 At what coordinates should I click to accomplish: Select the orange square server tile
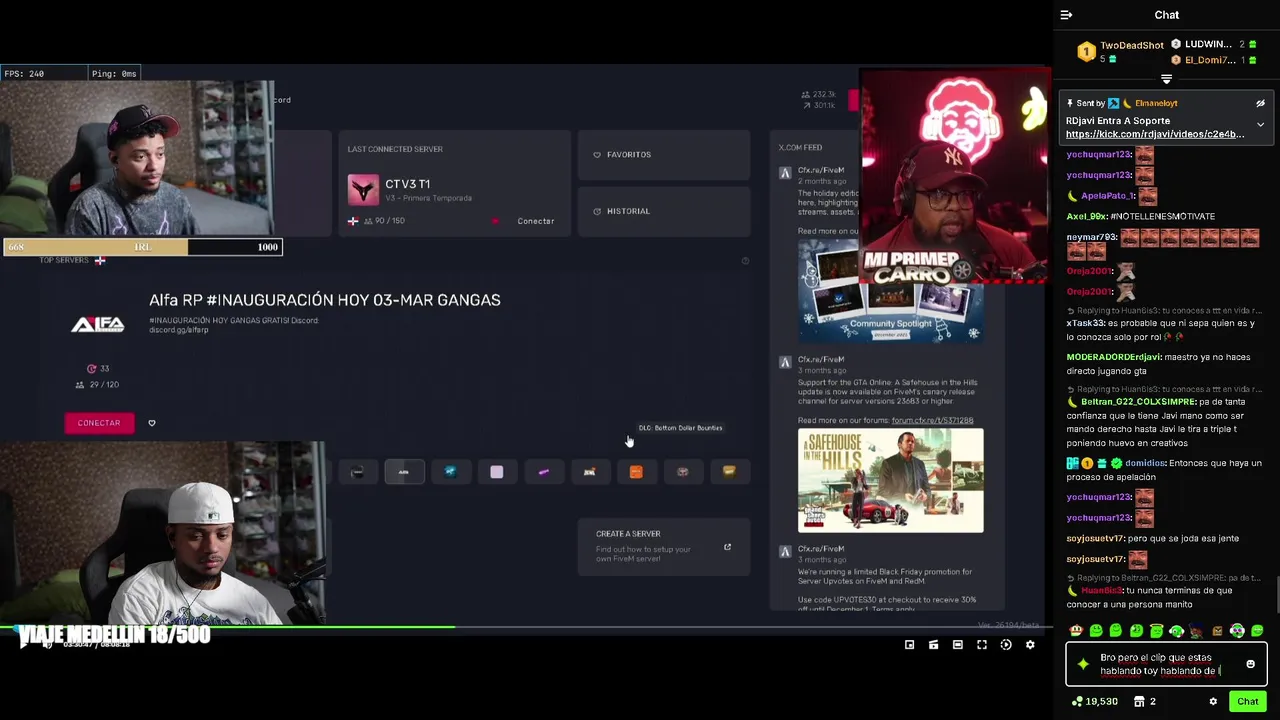pos(636,472)
